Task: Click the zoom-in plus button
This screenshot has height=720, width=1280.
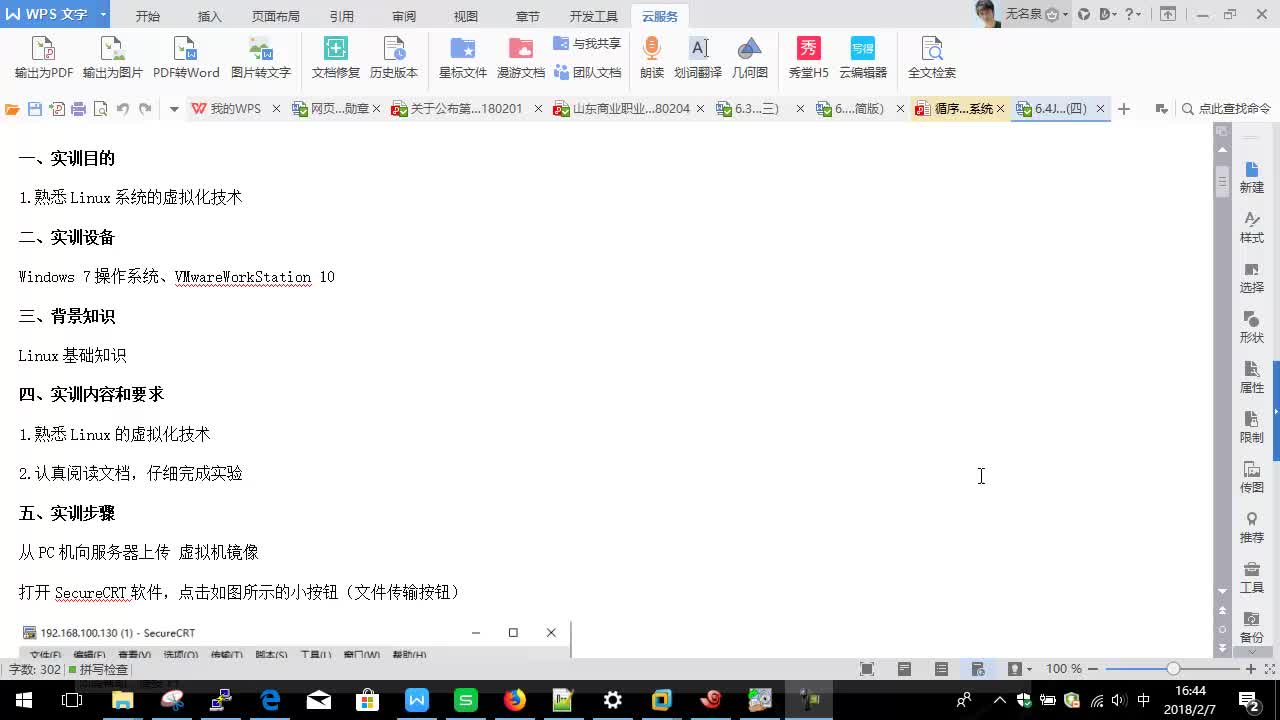Action: [1251, 669]
